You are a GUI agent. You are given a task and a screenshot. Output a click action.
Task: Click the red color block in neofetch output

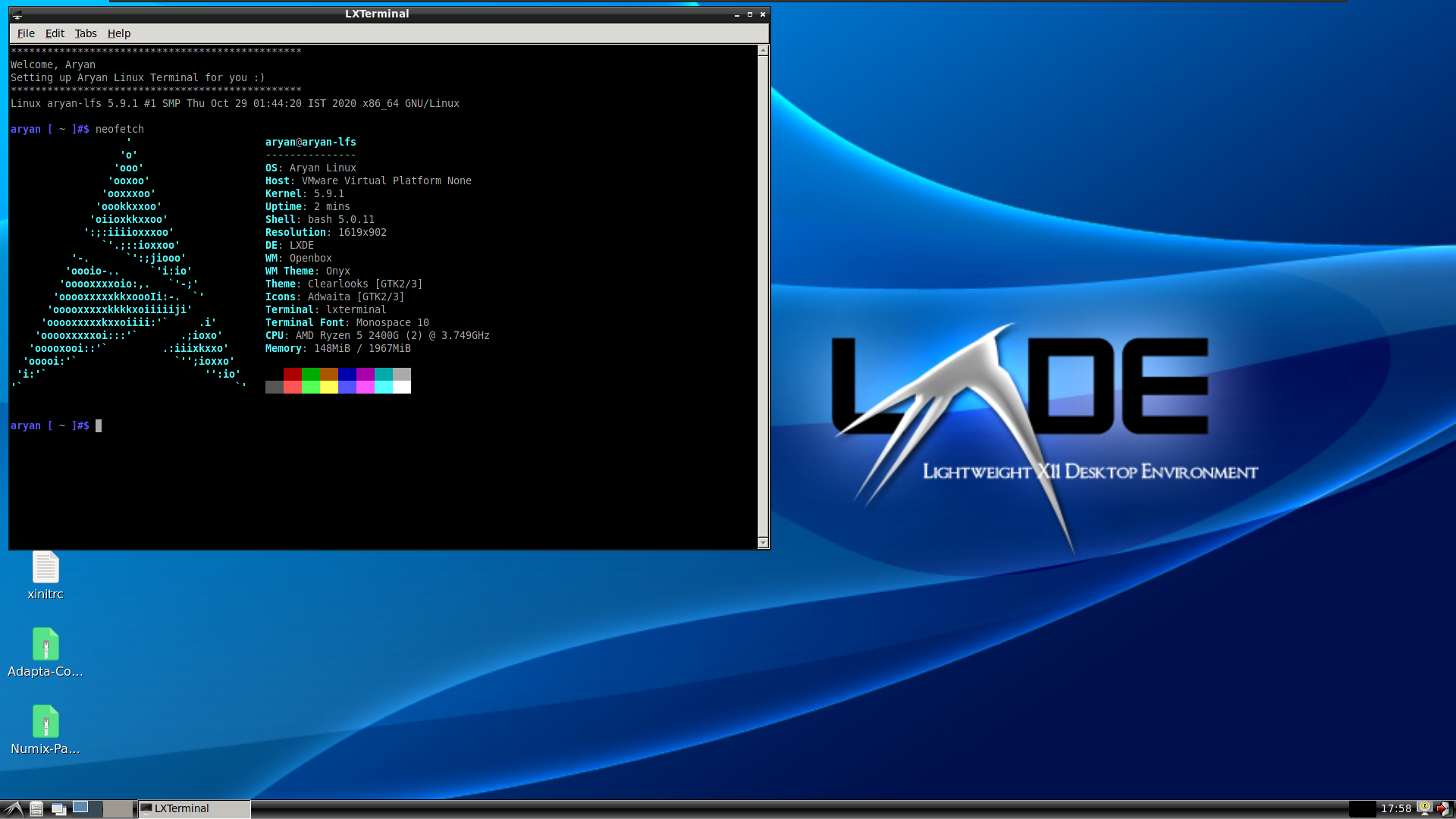[x=293, y=374]
